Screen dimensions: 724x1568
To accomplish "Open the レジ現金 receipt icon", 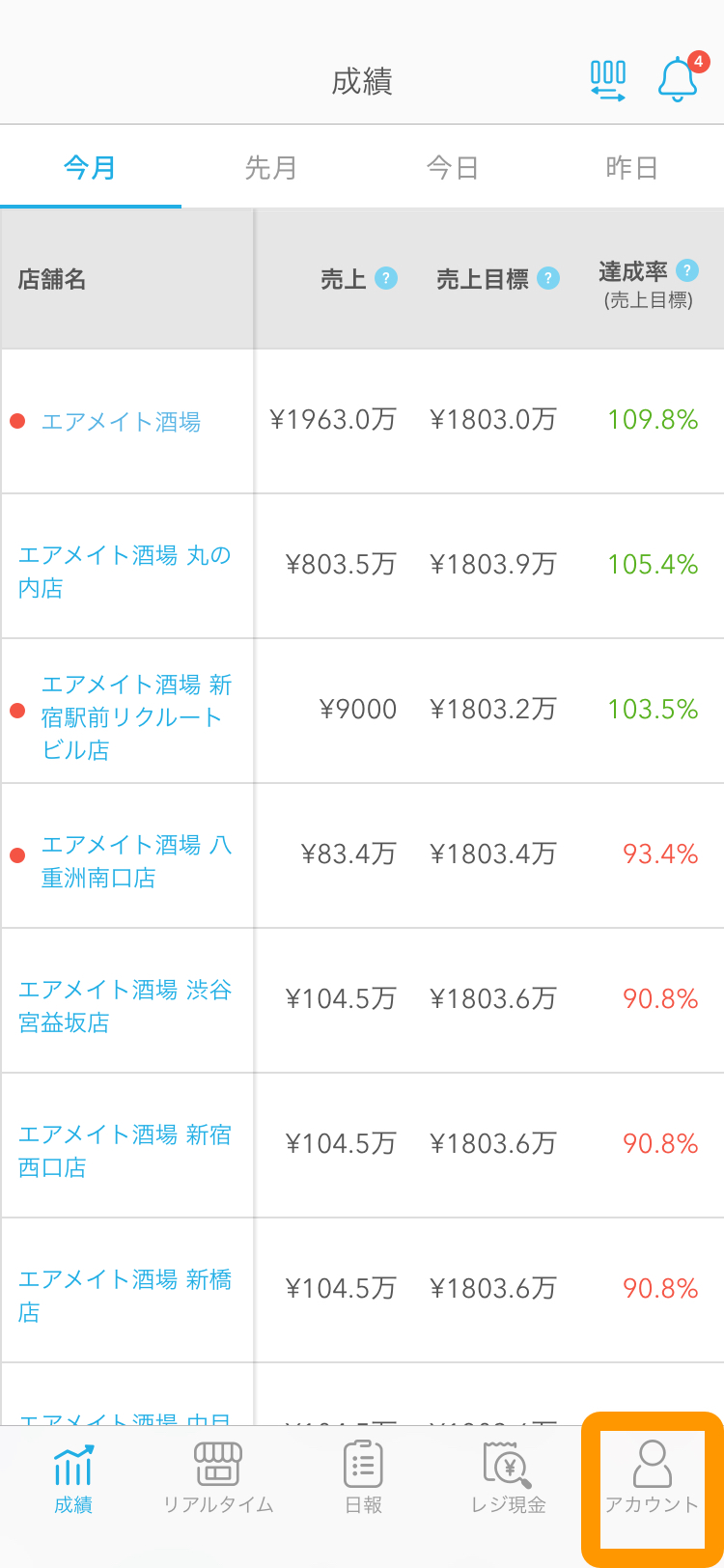I will point(508,1465).
